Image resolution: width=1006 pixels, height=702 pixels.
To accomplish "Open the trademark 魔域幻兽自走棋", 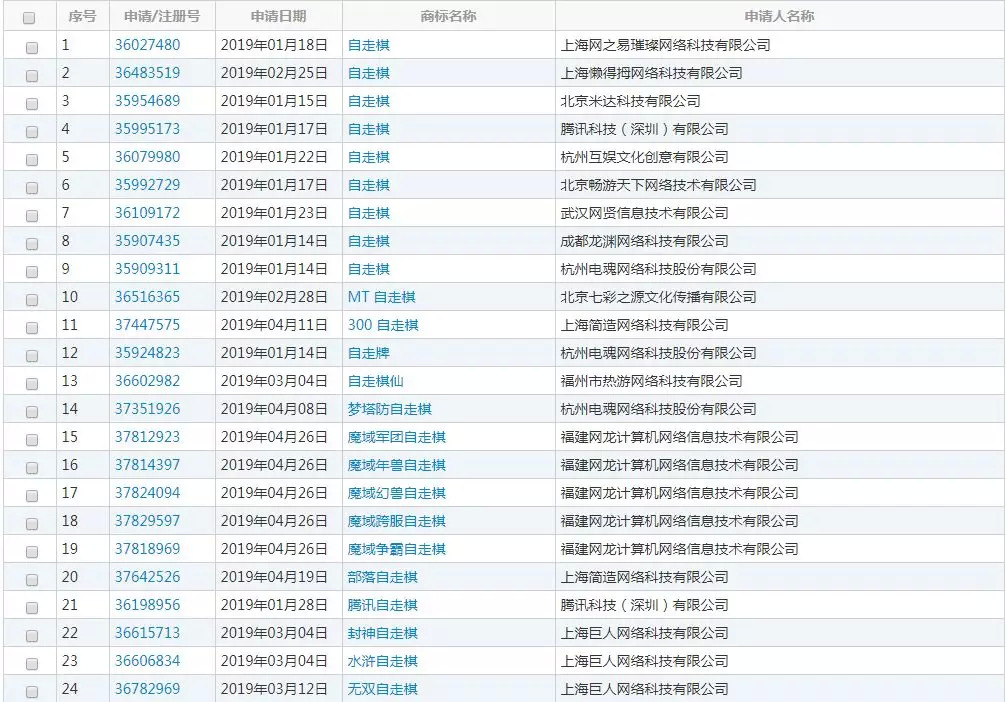I will [397, 493].
